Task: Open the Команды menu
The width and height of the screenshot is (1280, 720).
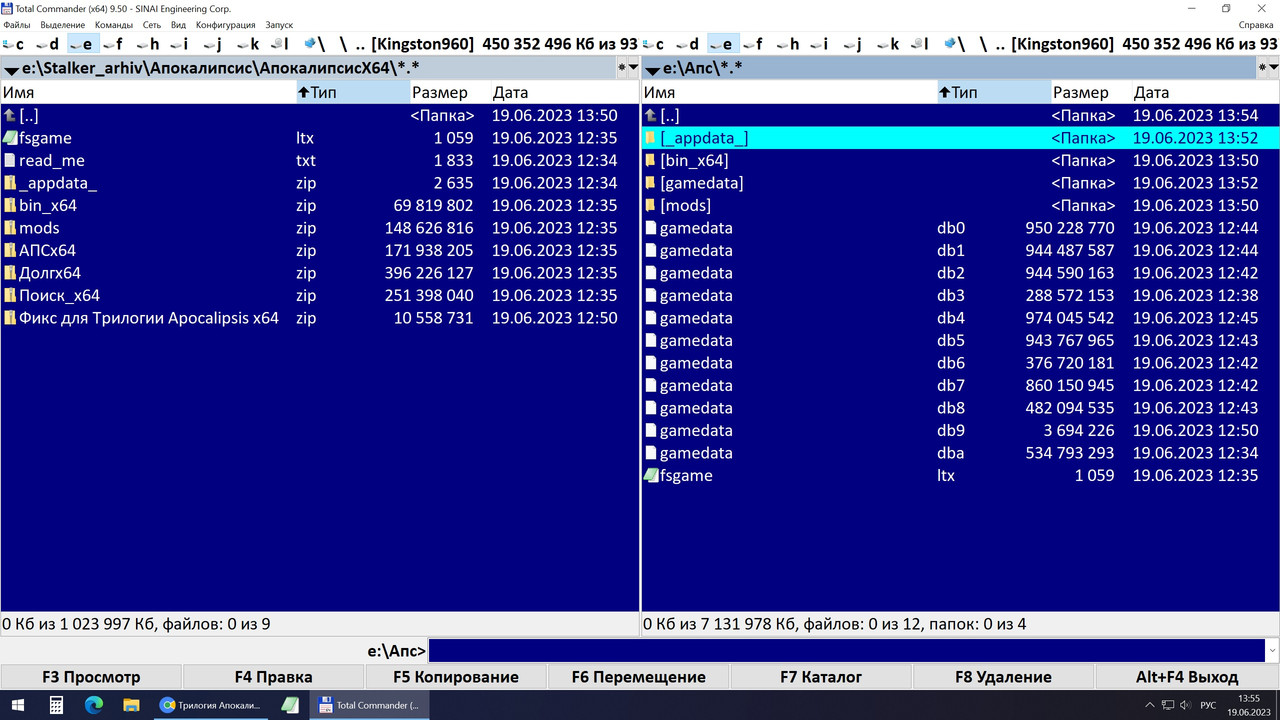Action: coord(114,24)
